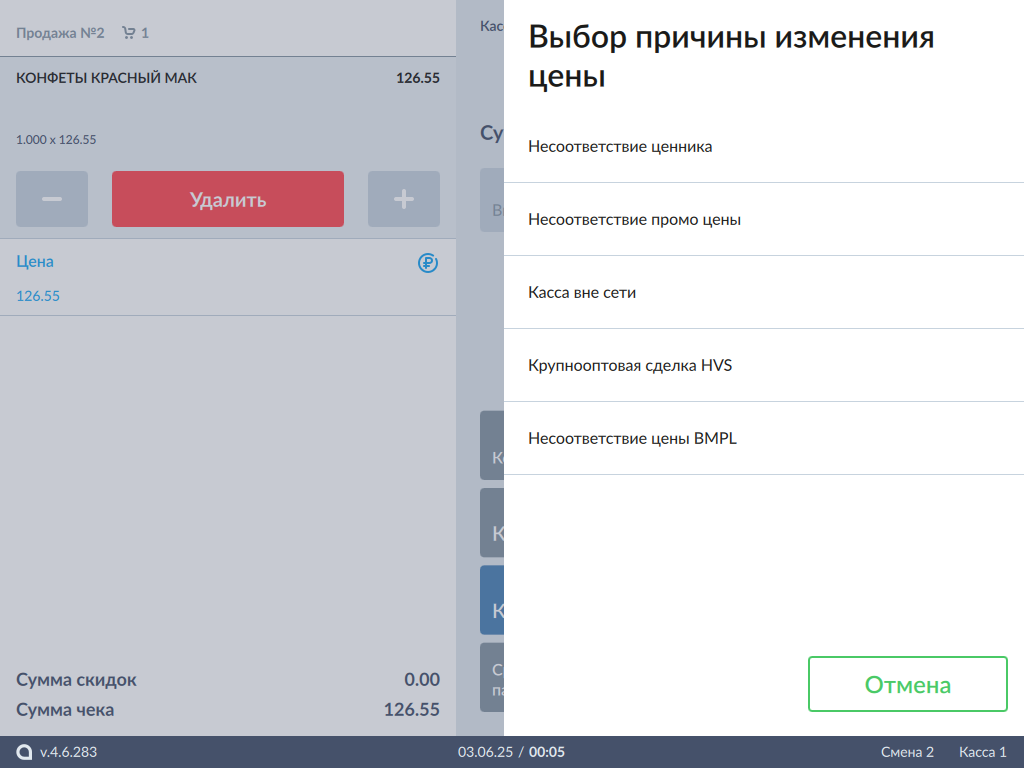Viewport: 1024px width, 768px height.
Task: Click the Цена field value 126.55
Action: [38, 296]
